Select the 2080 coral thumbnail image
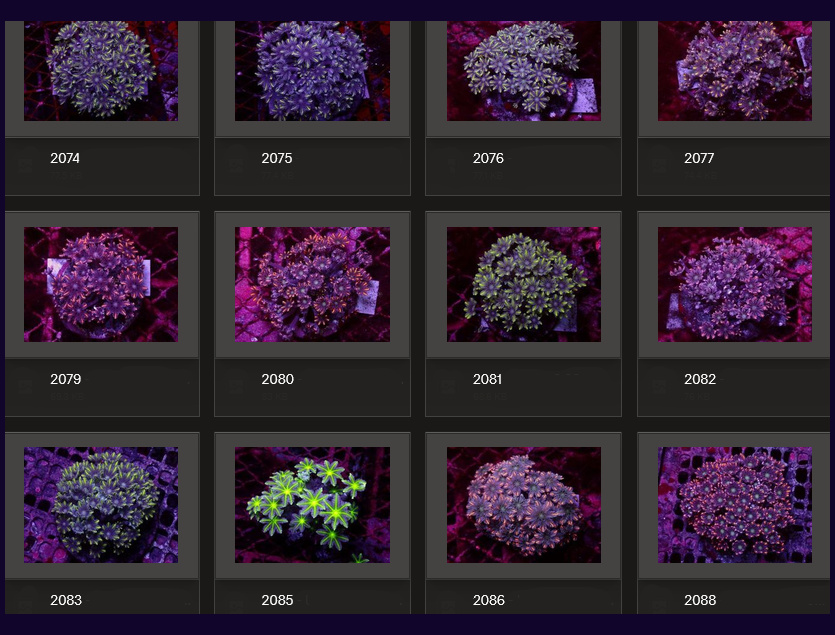The image size is (835, 635). [x=312, y=284]
